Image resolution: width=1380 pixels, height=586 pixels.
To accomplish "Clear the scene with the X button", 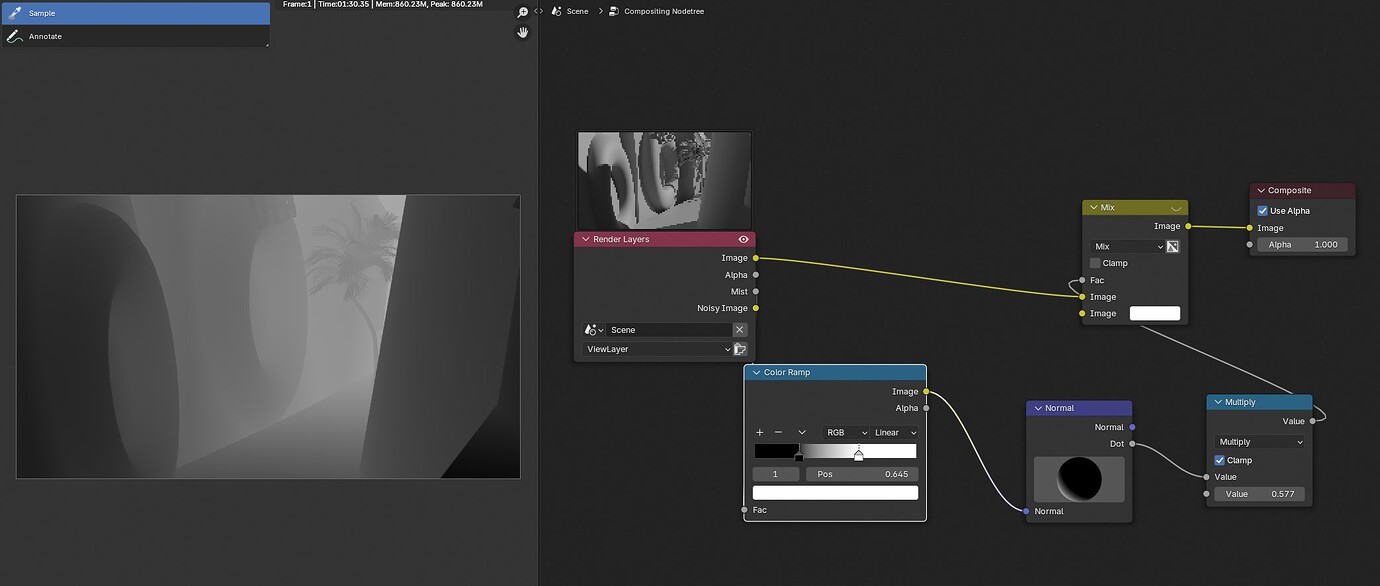I will point(740,330).
